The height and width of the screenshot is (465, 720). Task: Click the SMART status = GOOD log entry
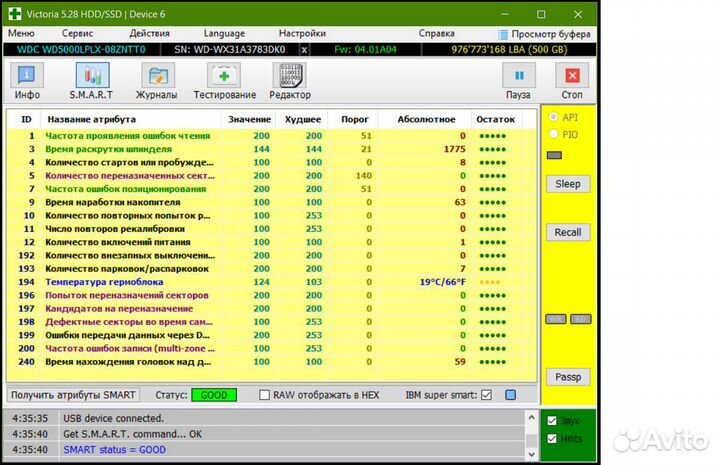pos(264,450)
